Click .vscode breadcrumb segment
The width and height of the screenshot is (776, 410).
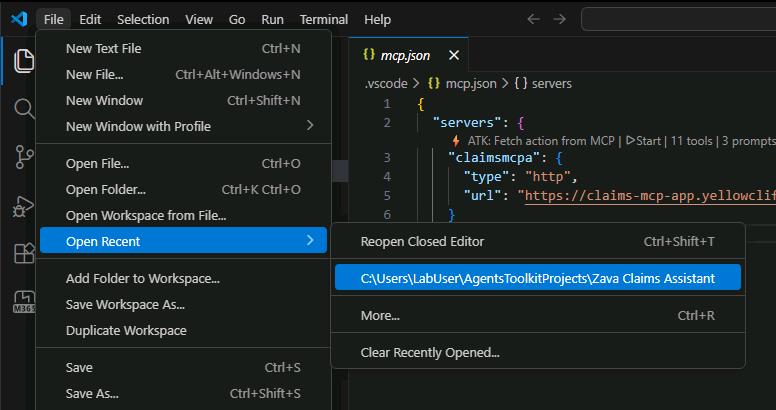point(386,84)
